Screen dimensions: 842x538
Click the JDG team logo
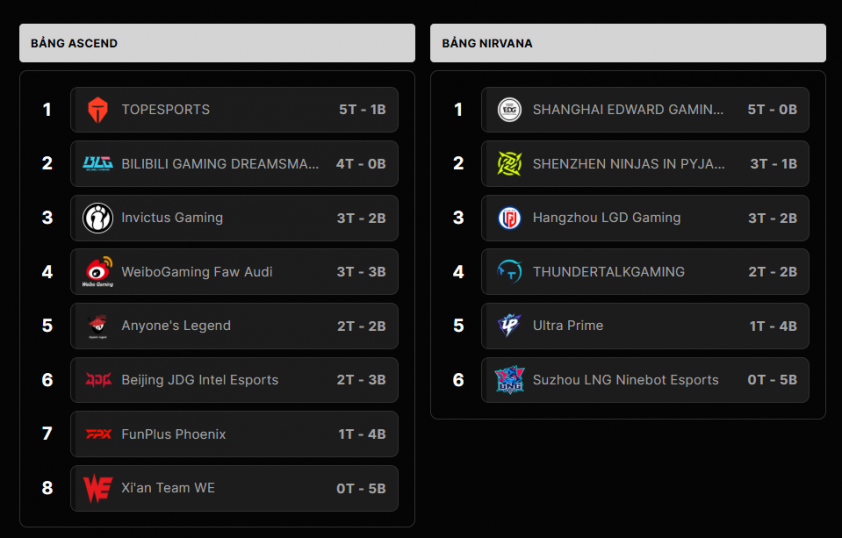point(98,380)
